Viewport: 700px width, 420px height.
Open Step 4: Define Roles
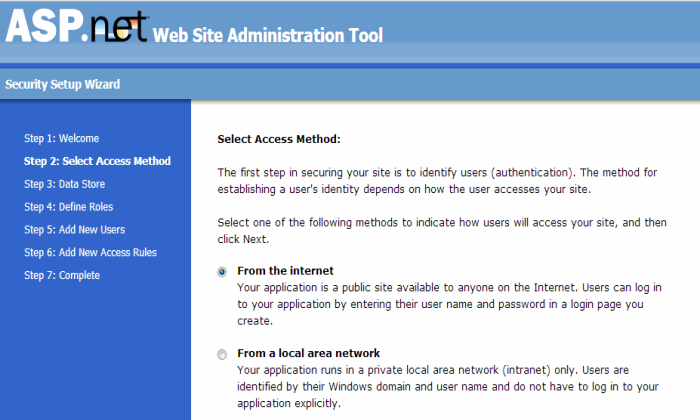coord(69,207)
